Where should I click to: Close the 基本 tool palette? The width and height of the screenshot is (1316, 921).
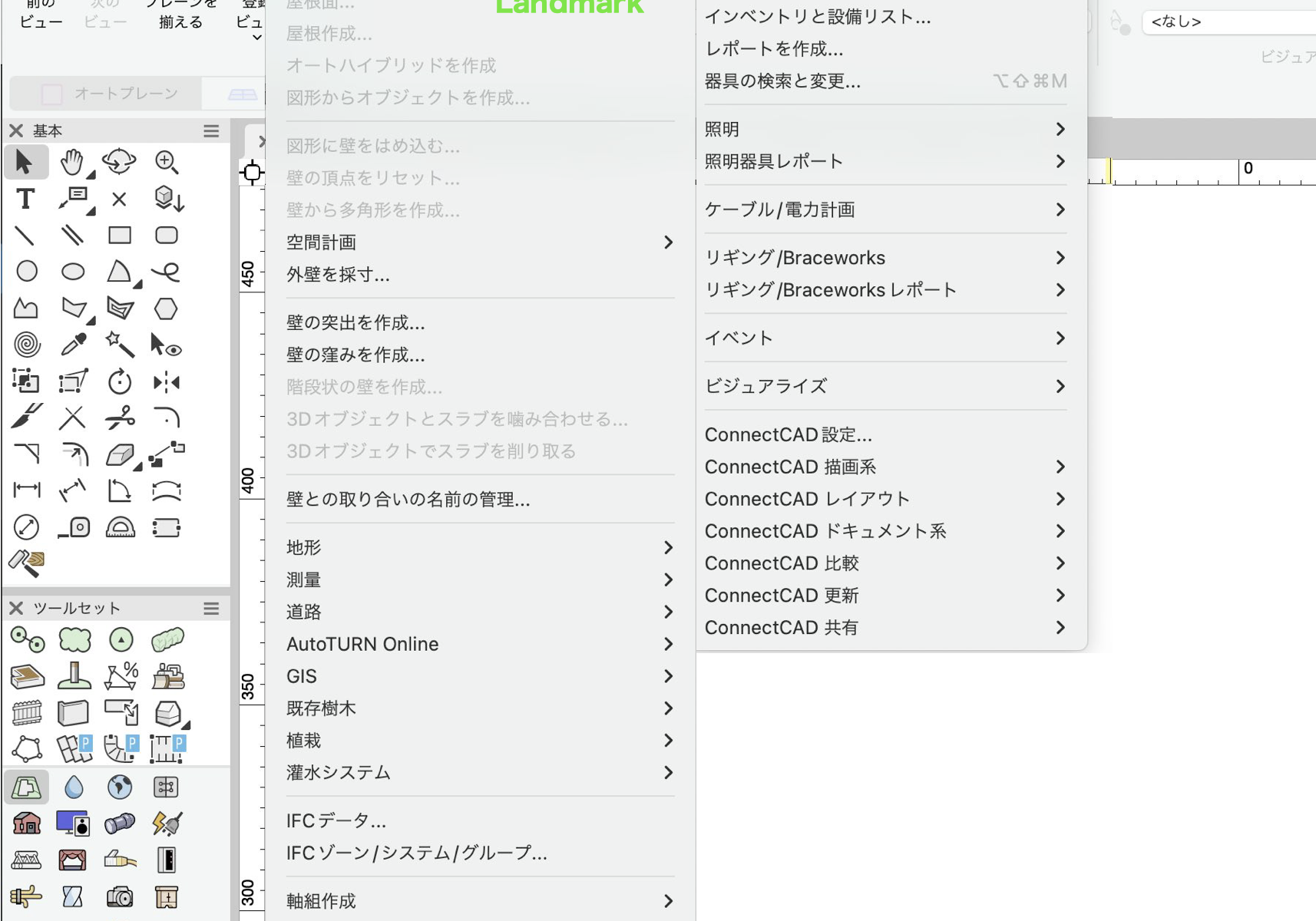[x=16, y=130]
